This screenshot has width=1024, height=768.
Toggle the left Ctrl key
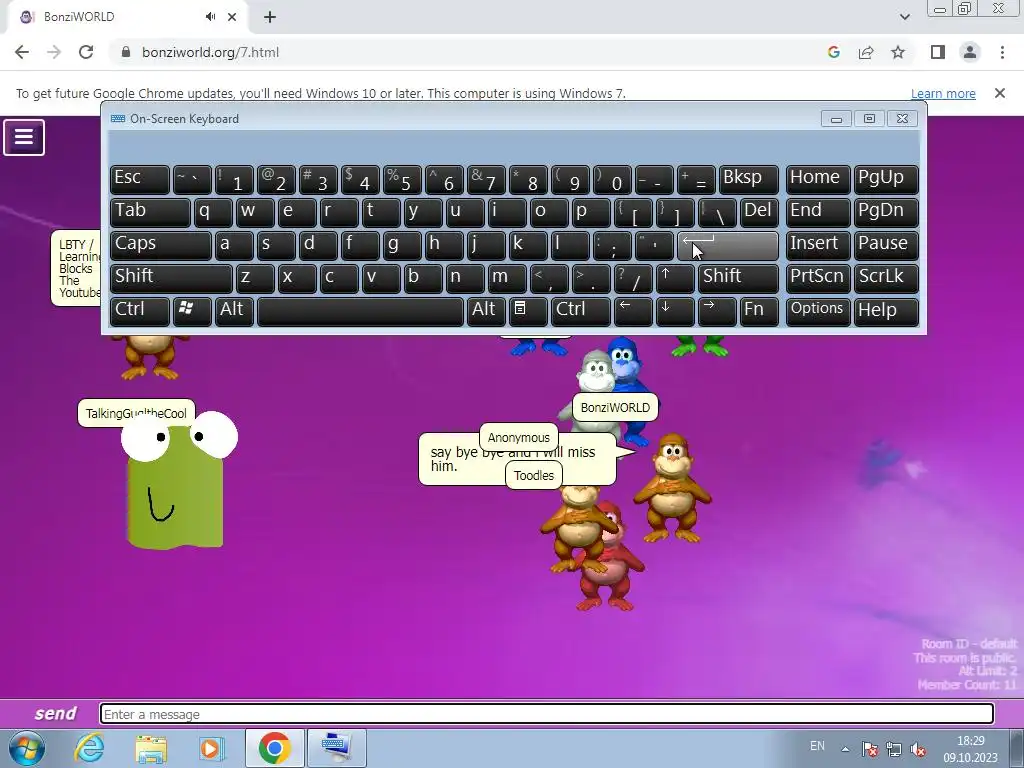140,311
